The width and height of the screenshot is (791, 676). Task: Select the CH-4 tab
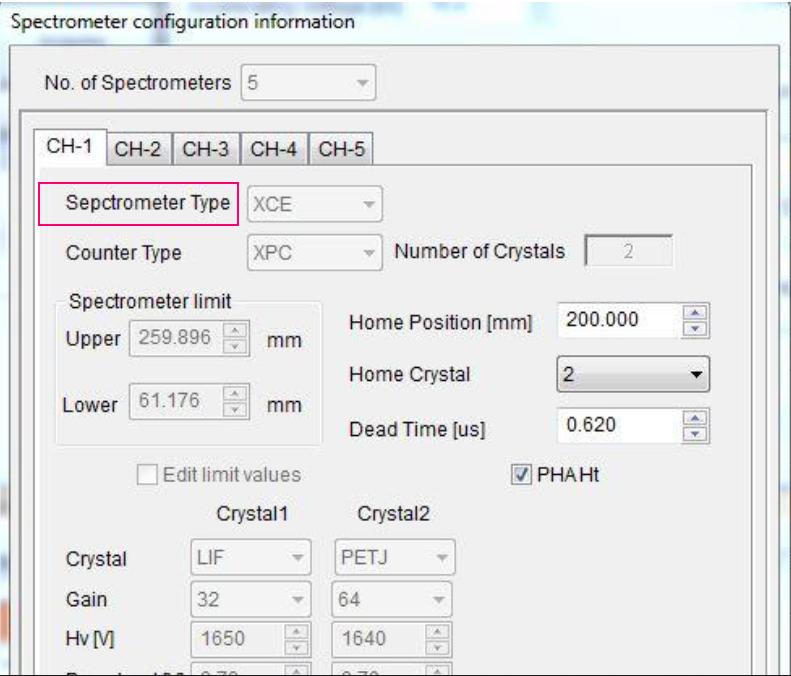point(273,150)
